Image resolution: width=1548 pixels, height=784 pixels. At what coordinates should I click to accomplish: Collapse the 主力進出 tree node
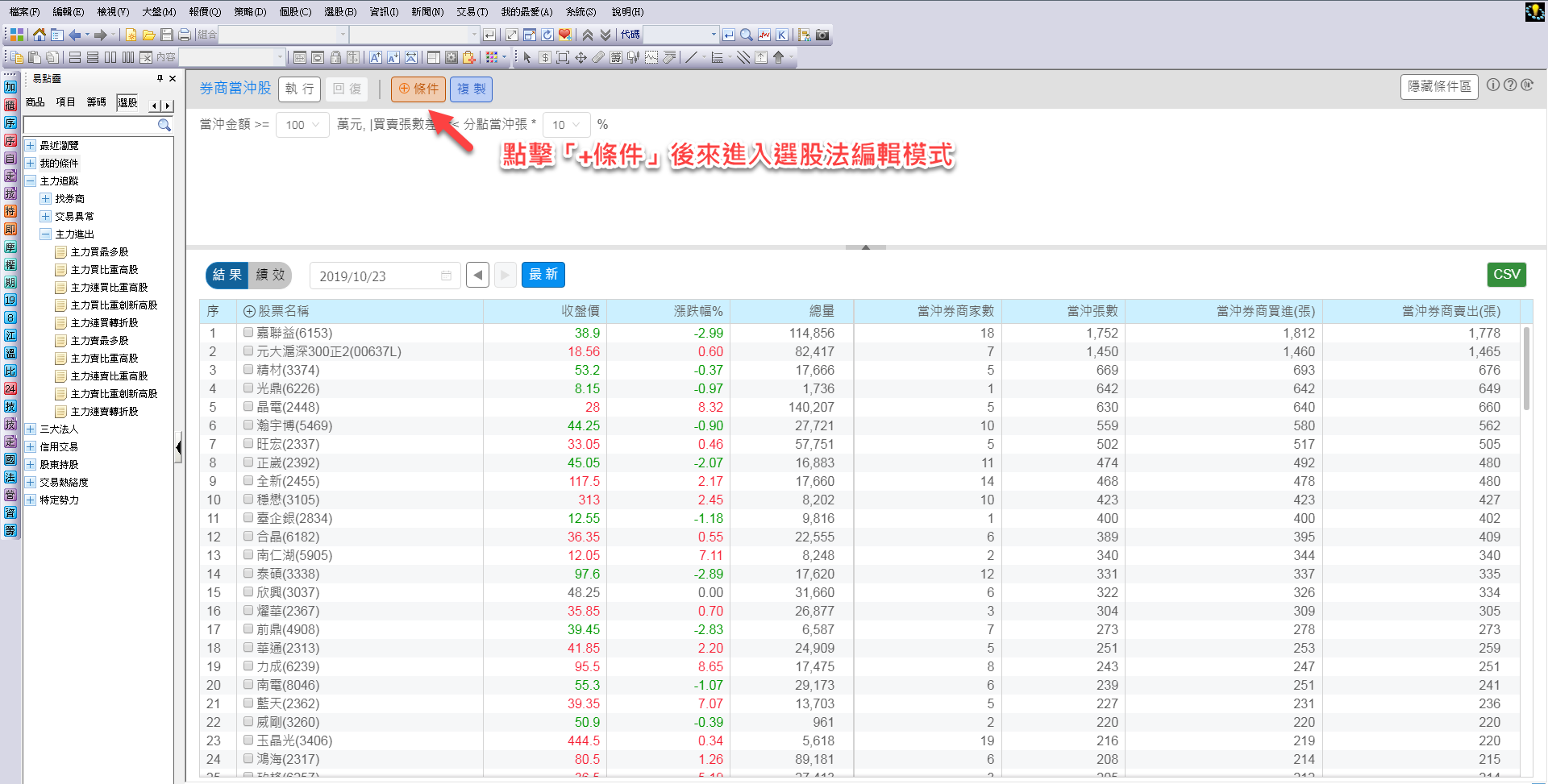tap(46, 234)
